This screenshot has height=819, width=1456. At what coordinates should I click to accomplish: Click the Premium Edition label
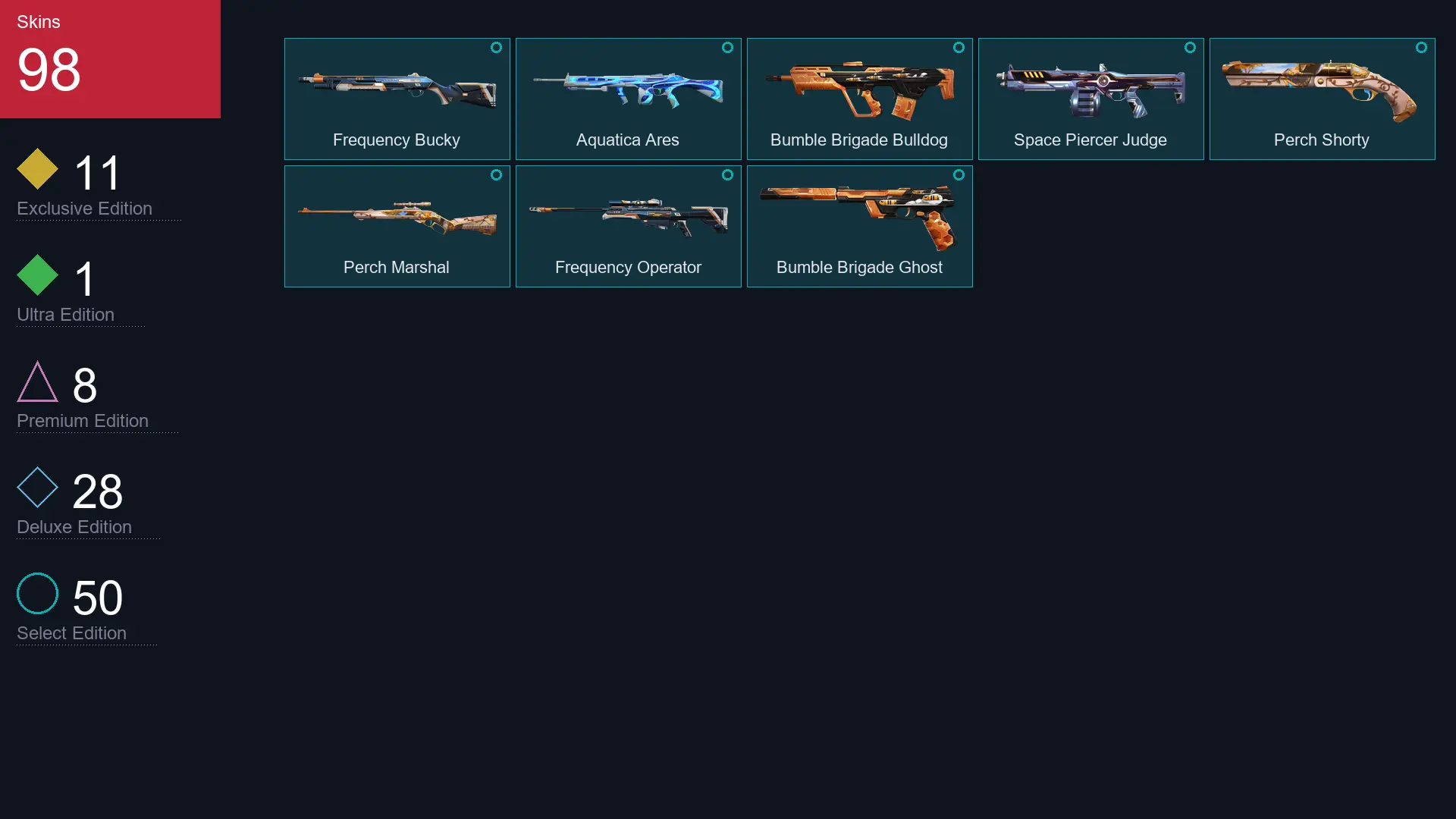(x=83, y=421)
